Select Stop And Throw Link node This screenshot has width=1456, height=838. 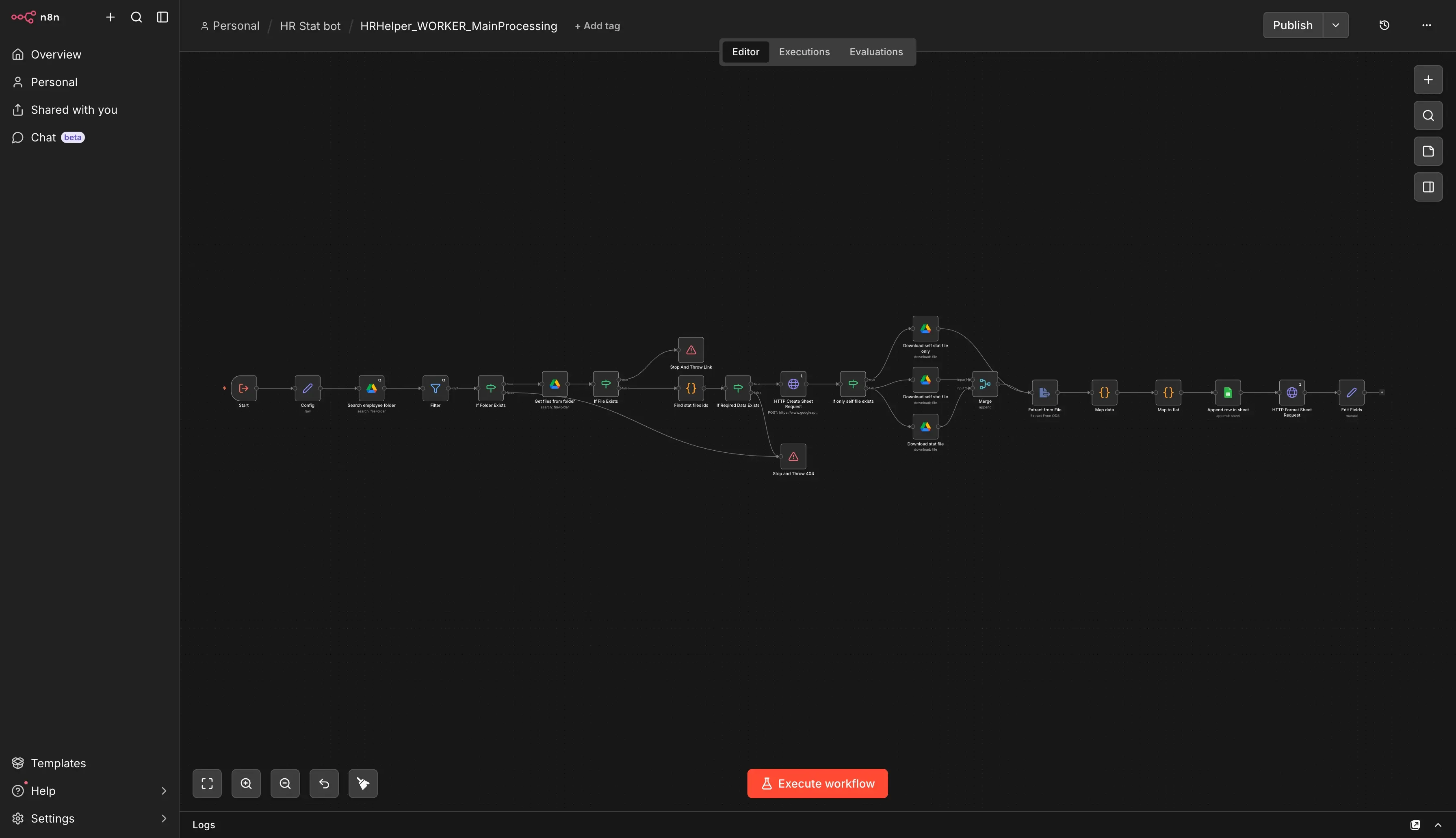click(691, 350)
